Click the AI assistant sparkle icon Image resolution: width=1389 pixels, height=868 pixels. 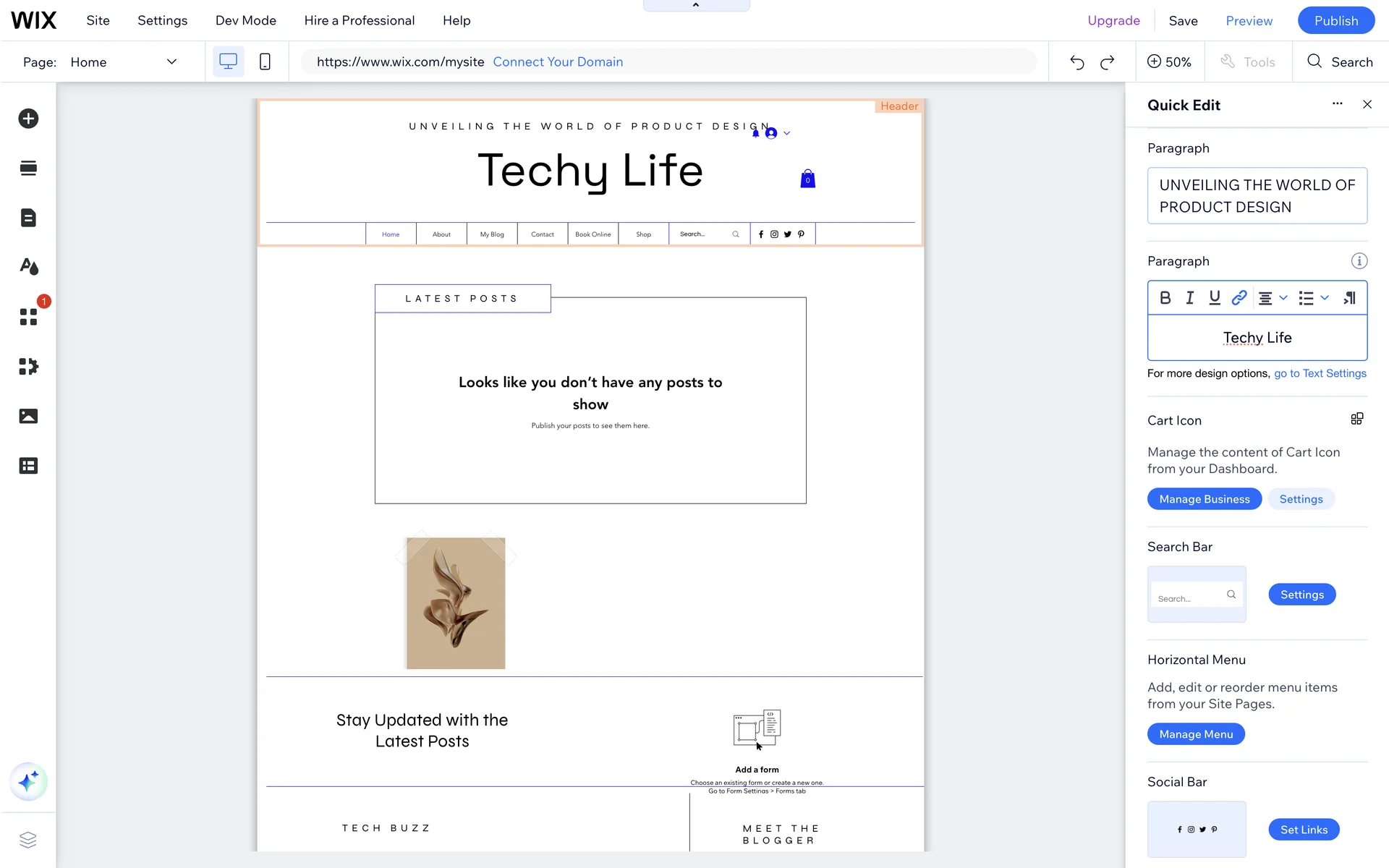click(28, 782)
